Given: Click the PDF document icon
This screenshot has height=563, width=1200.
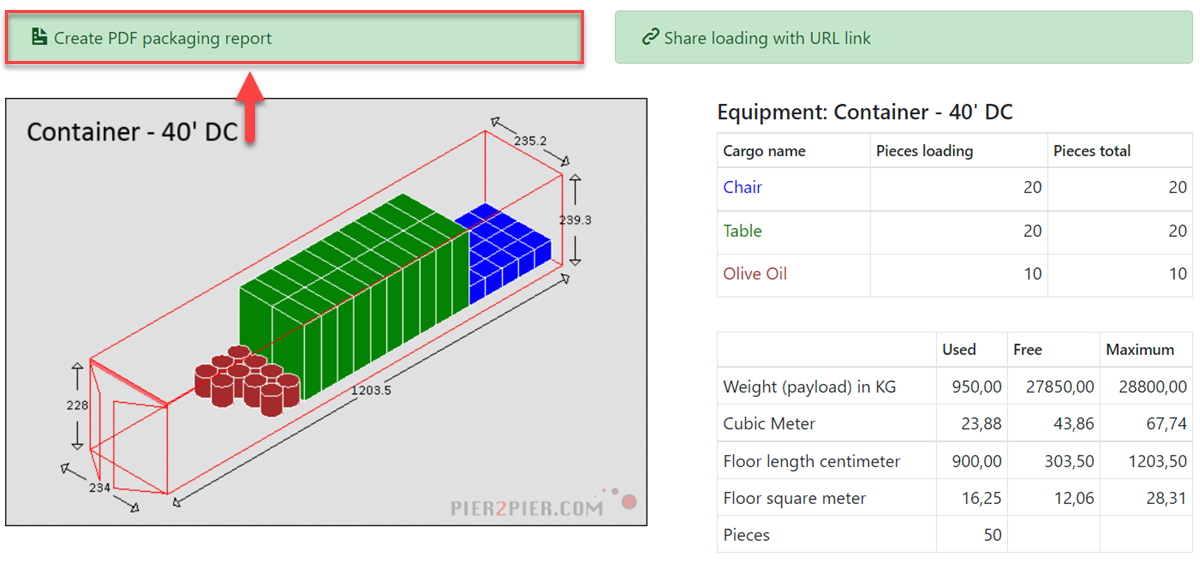Looking at the screenshot, I should pos(39,38).
